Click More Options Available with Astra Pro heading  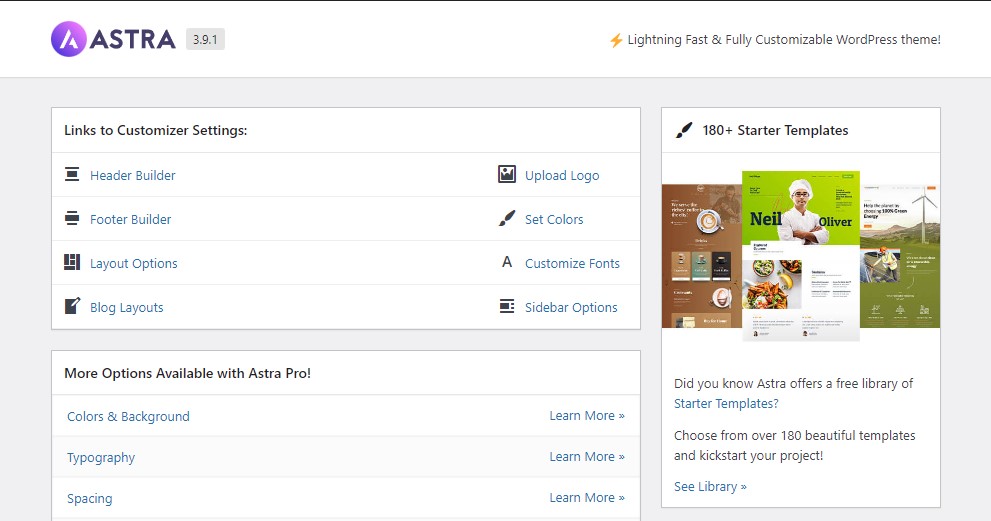pyautogui.click(x=188, y=373)
